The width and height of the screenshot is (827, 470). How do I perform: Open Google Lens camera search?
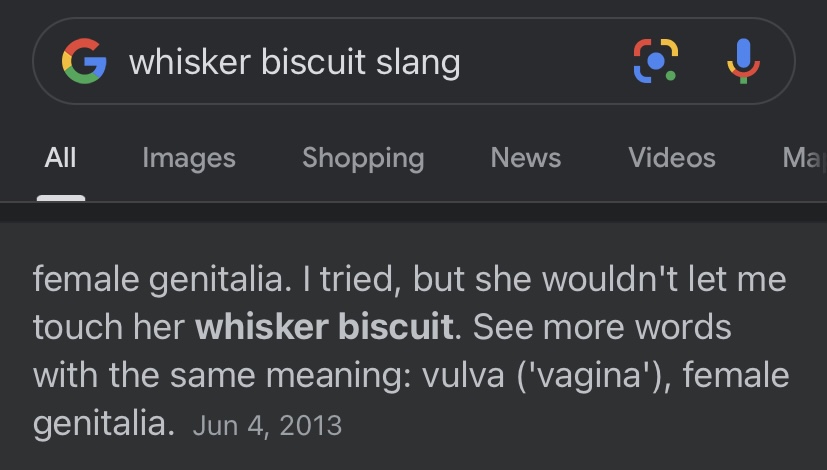(x=656, y=61)
